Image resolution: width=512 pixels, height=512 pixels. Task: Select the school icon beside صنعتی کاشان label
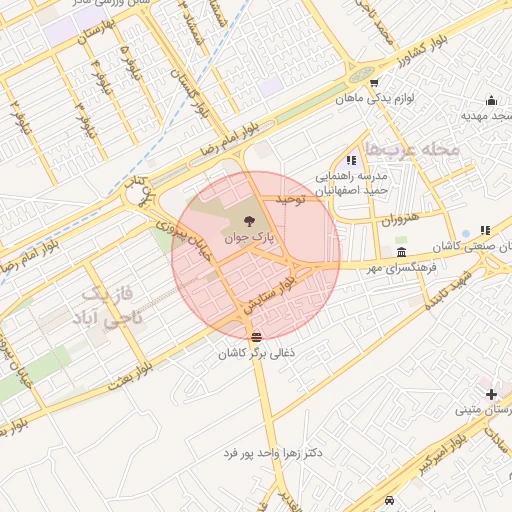485,230
